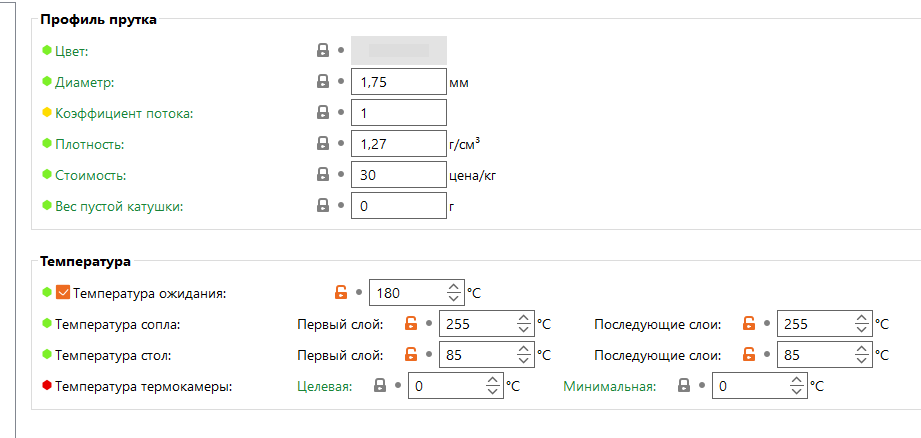Click orange unlock icon for bed Последующие слои
Viewport: 921px width, 438px height.
click(748, 354)
